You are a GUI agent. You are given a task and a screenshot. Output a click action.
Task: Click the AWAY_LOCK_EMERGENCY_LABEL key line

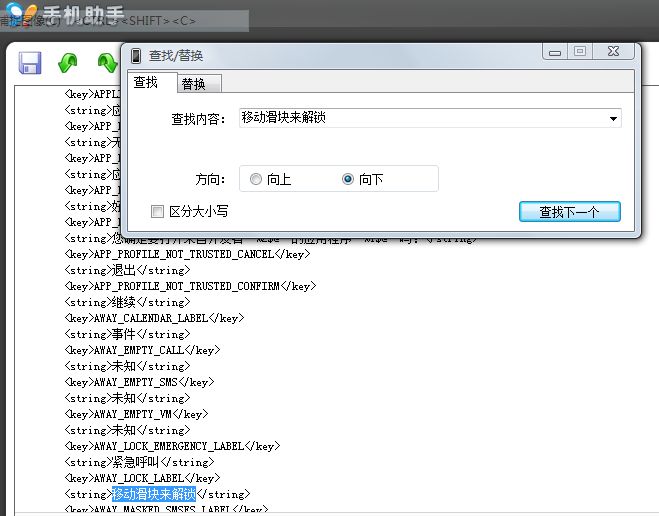pyautogui.click(x=172, y=446)
